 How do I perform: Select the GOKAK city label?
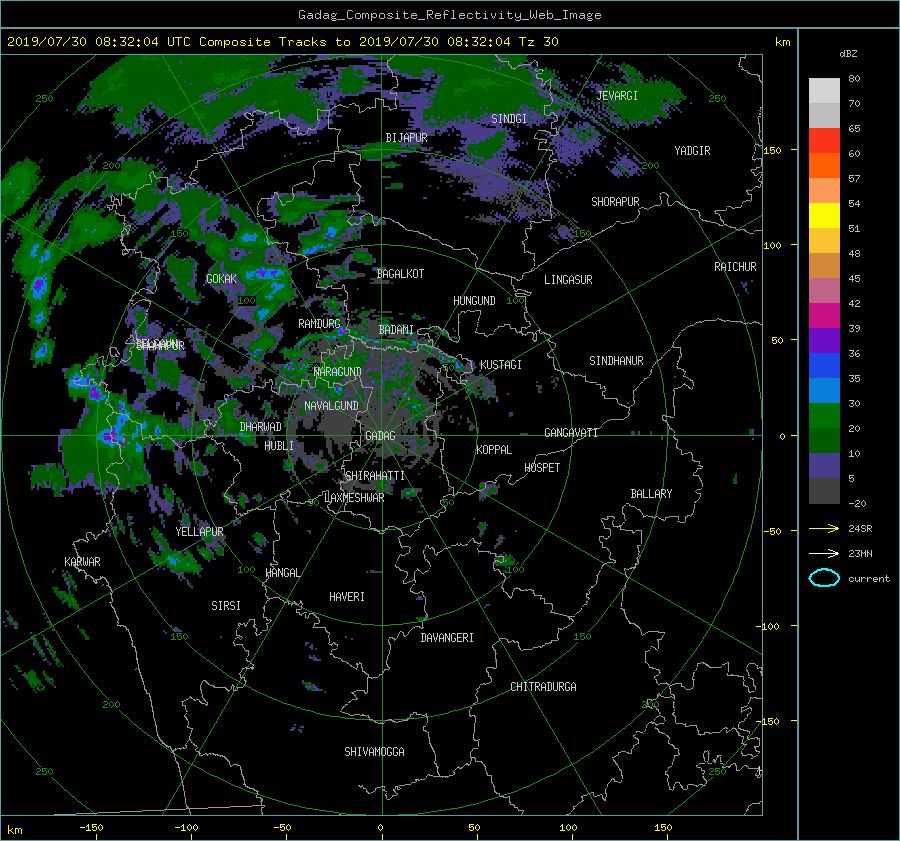(222, 279)
